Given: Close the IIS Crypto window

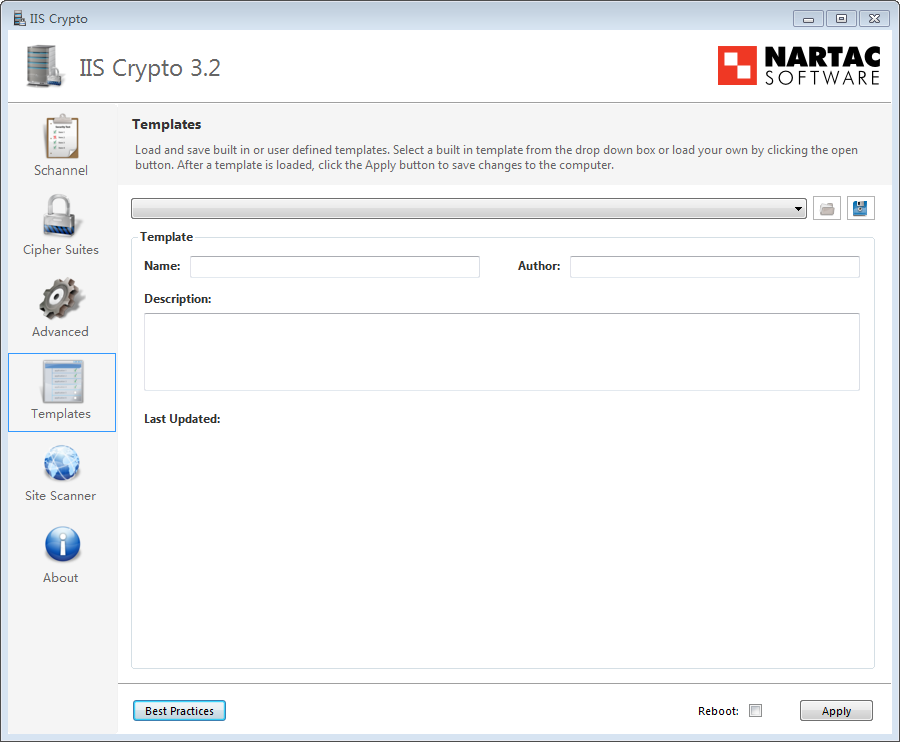Looking at the screenshot, I should click(873, 19).
